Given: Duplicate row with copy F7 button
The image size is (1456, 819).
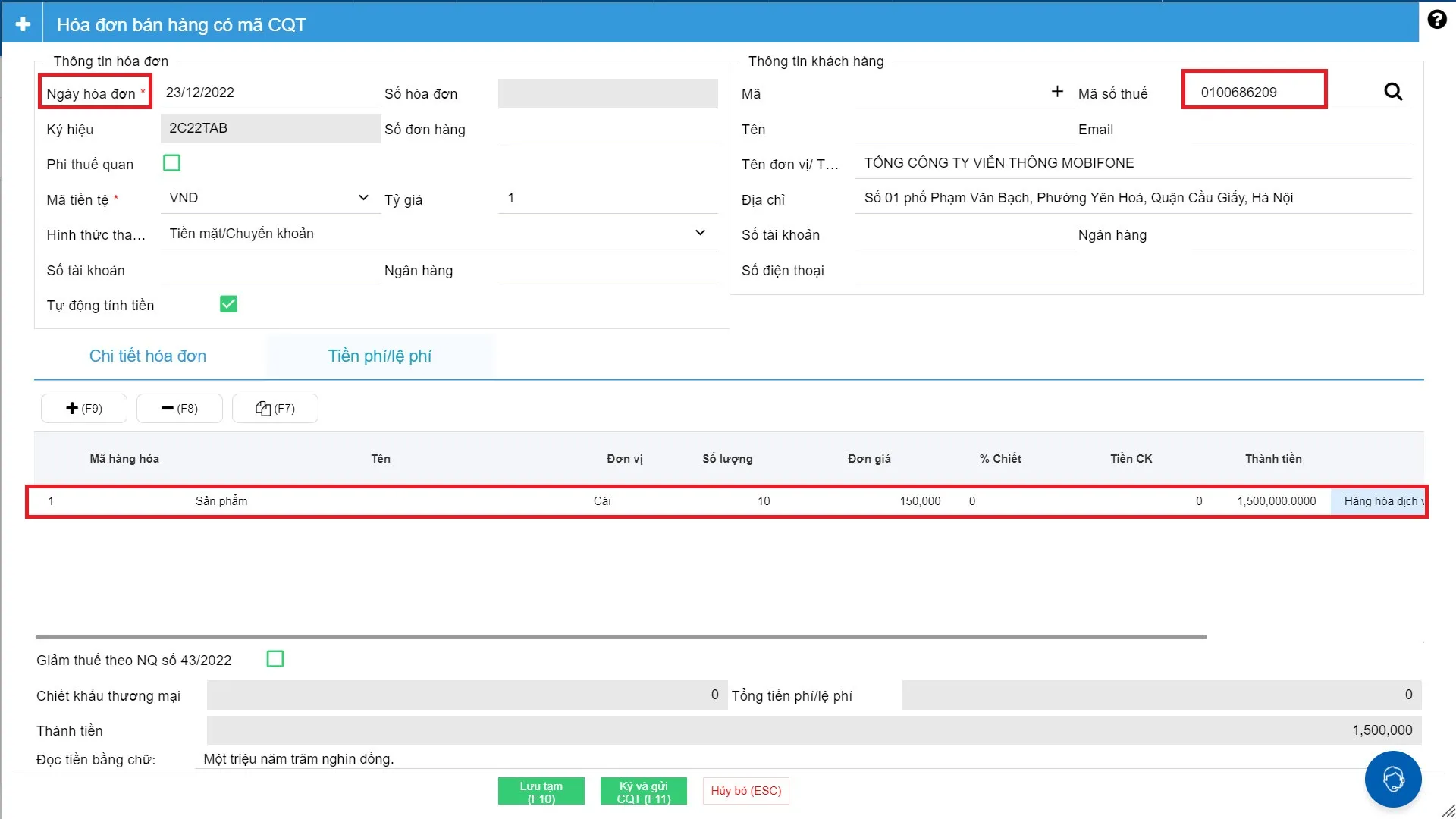Looking at the screenshot, I should point(275,408).
